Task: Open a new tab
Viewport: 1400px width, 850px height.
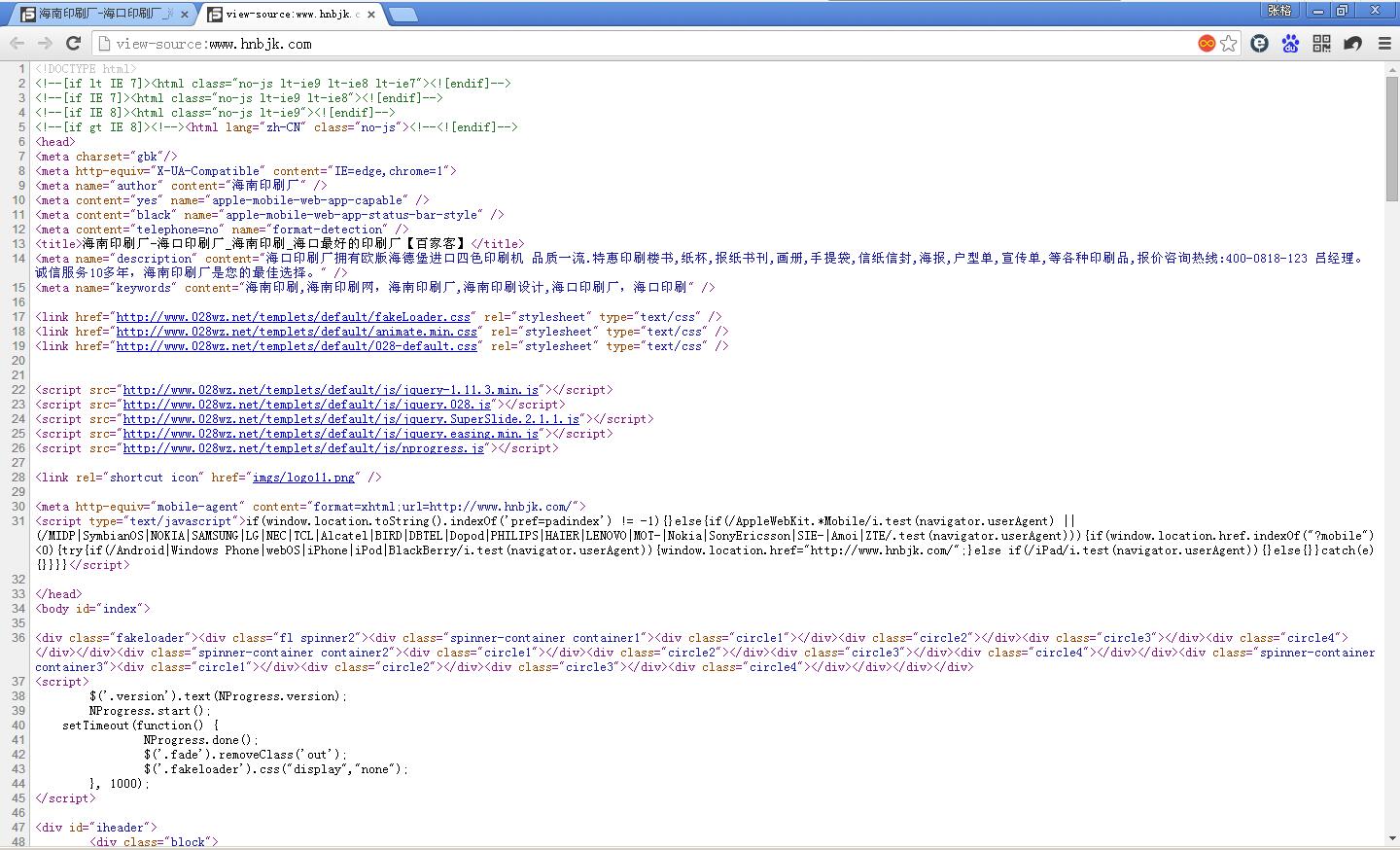Action: point(403,15)
